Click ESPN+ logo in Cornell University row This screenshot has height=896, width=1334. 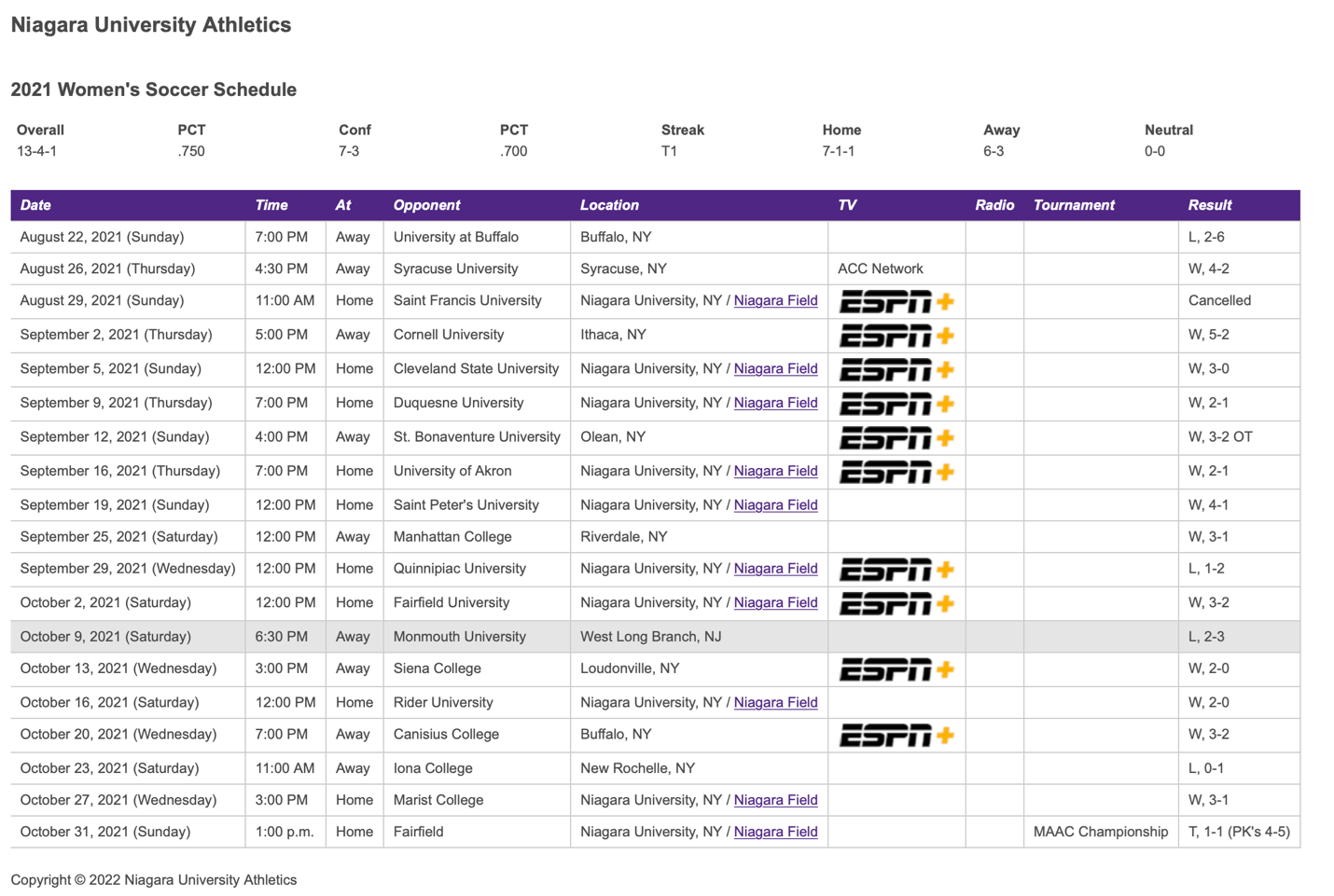tap(896, 336)
